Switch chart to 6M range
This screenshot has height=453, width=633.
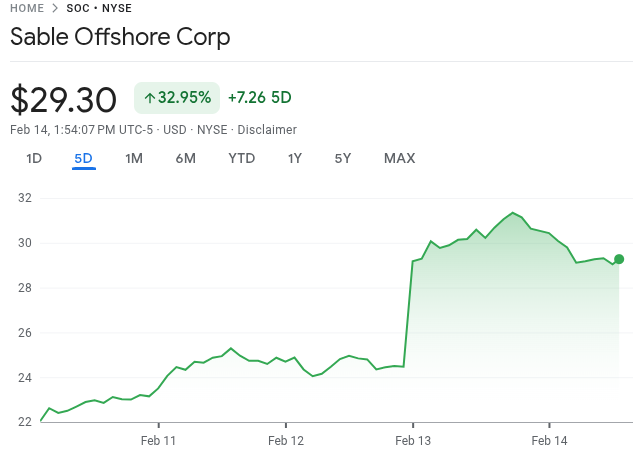coord(185,158)
